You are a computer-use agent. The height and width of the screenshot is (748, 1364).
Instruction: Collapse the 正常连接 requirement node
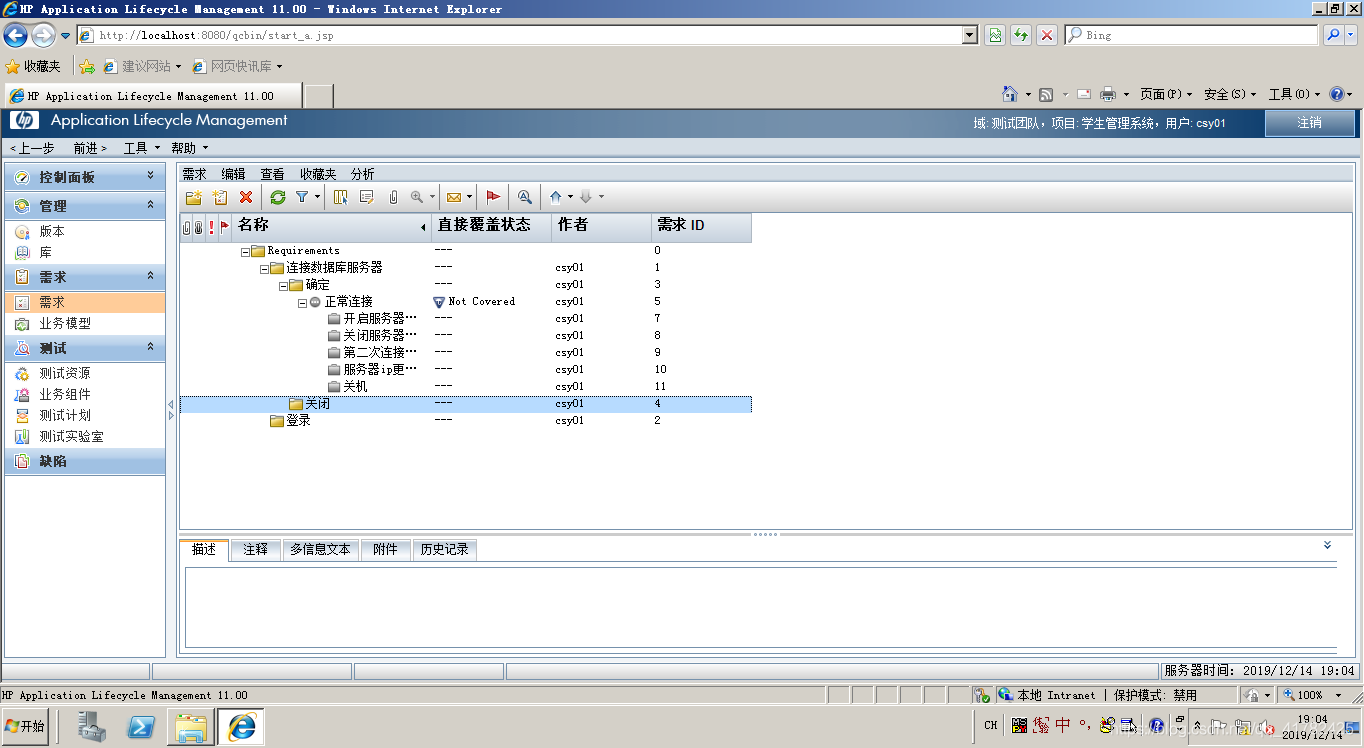302,302
